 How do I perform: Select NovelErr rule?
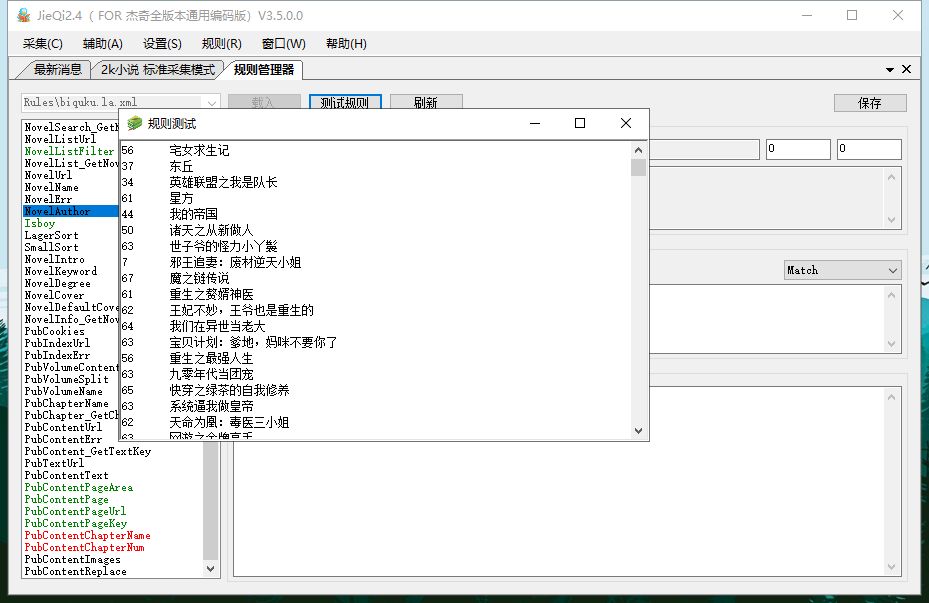coord(48,199)
